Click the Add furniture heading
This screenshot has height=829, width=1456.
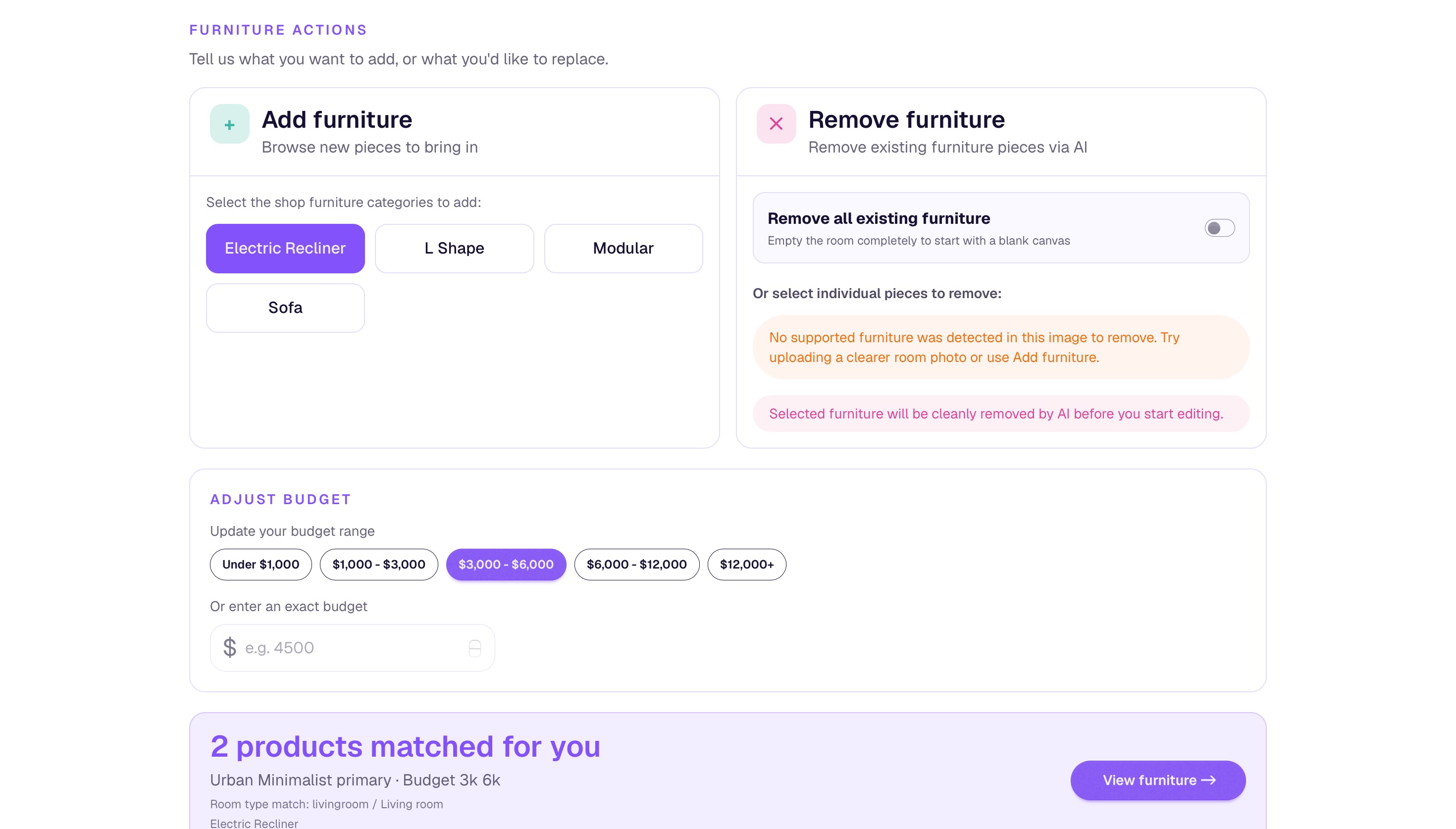(x=336, y=119)
